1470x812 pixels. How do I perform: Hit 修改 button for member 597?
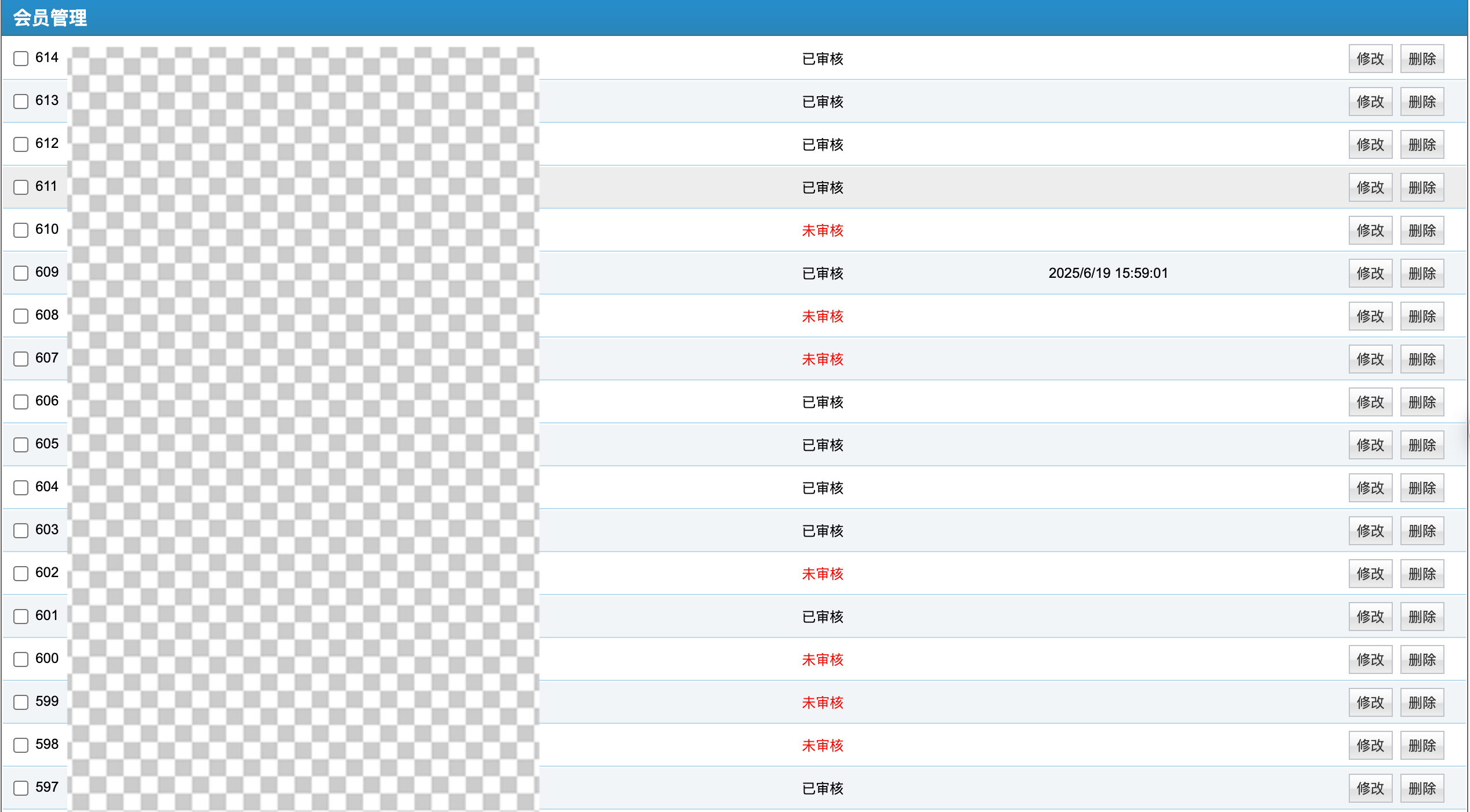1370,788
